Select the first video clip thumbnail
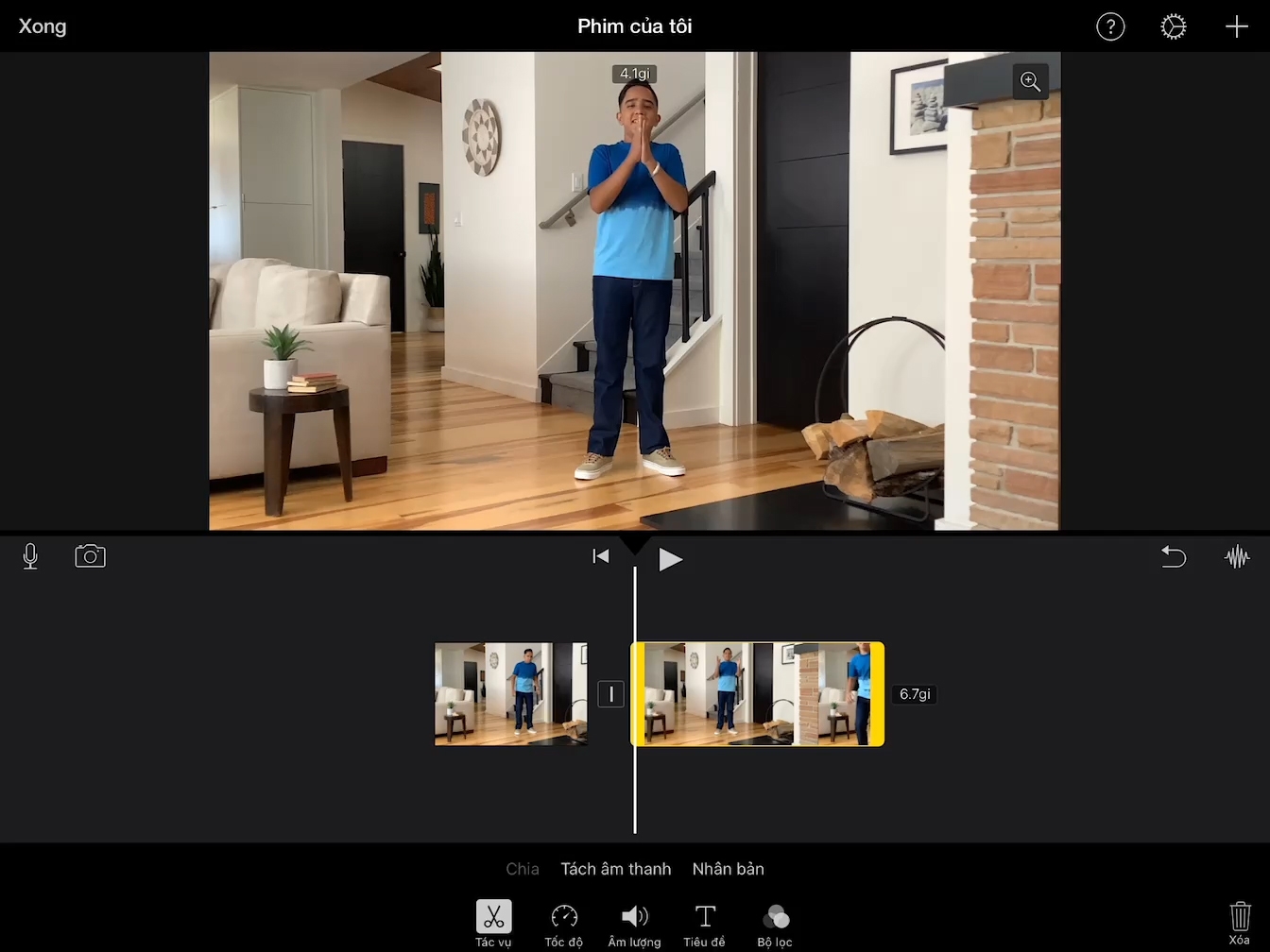Viewport: 1270px width, 952px height. pyautogui.click(x=510, y=694)
